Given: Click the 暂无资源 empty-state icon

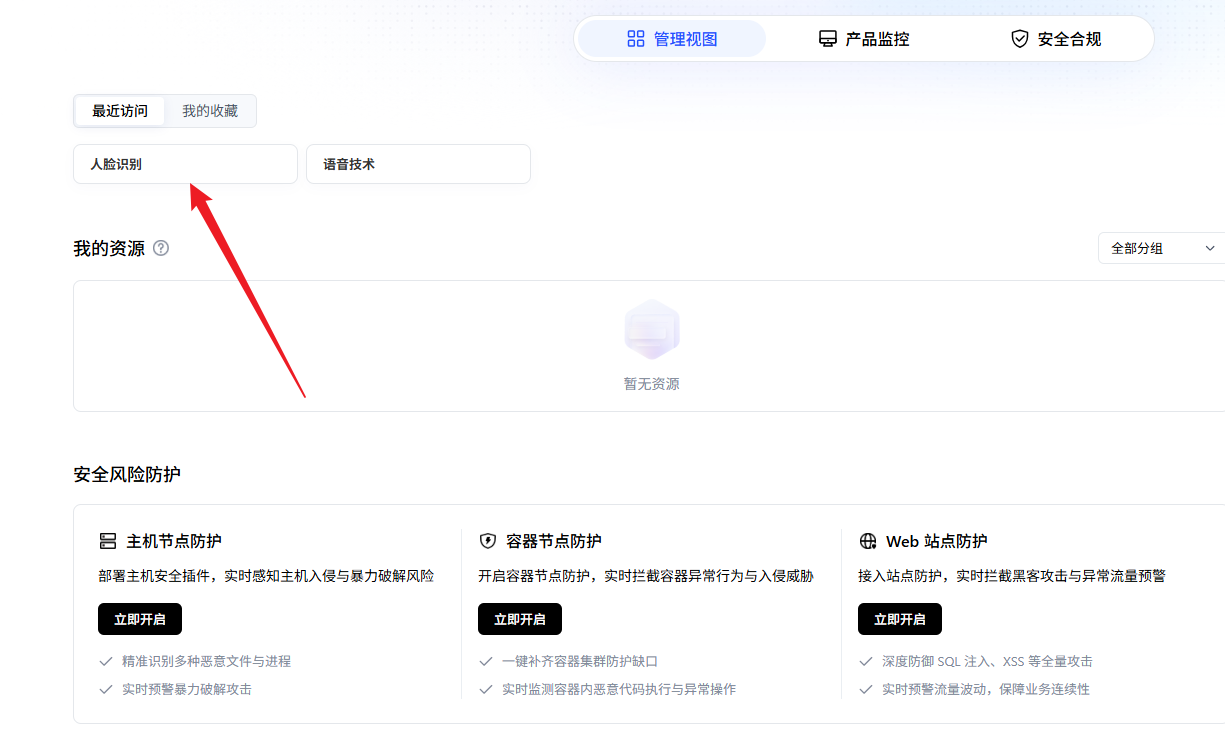Looking at the screenshot, I should pyautogui.click(x=652, y=329).
